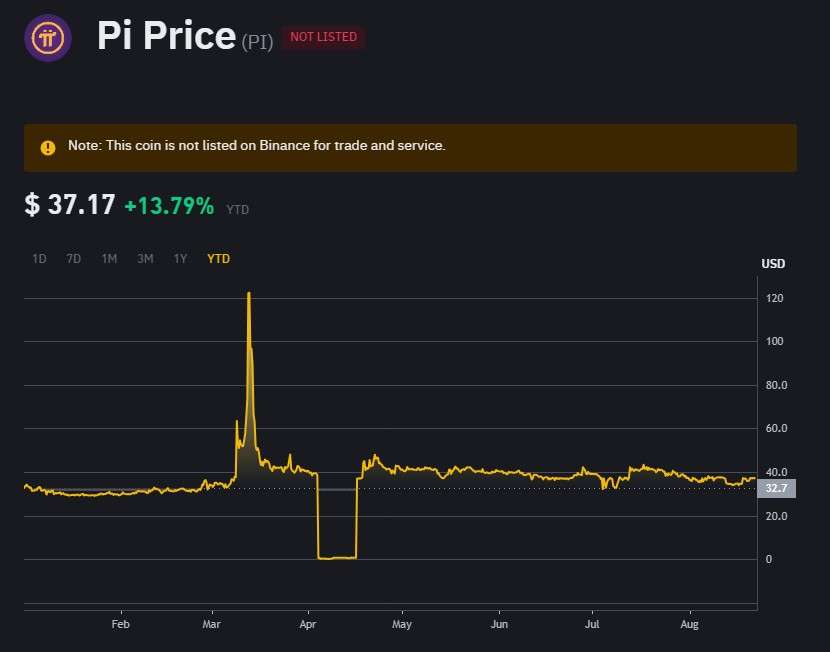The width and height of the screenshot is (830, 652).
Task: Switch to the YTD tab
Action: tap(217, 258)
